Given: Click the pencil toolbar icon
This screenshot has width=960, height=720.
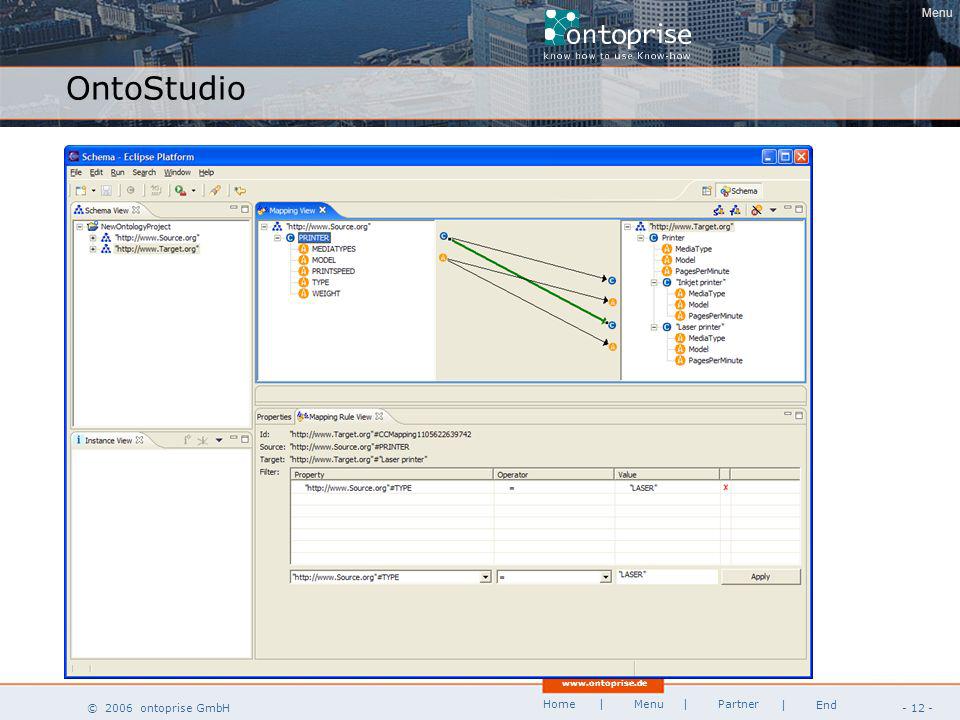Looking at the screenshot, I should 215,190.
